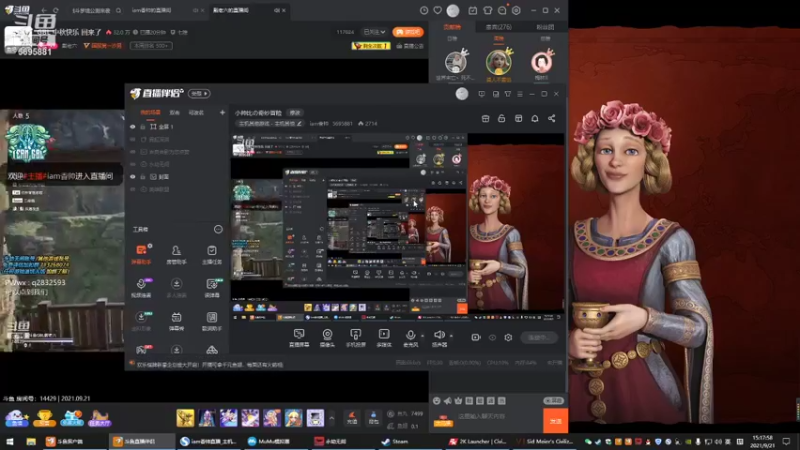Viewport: 800px width, 450px height.
Task: Open the favorites heart icon in Douyu client
Action: click(438, 10)
